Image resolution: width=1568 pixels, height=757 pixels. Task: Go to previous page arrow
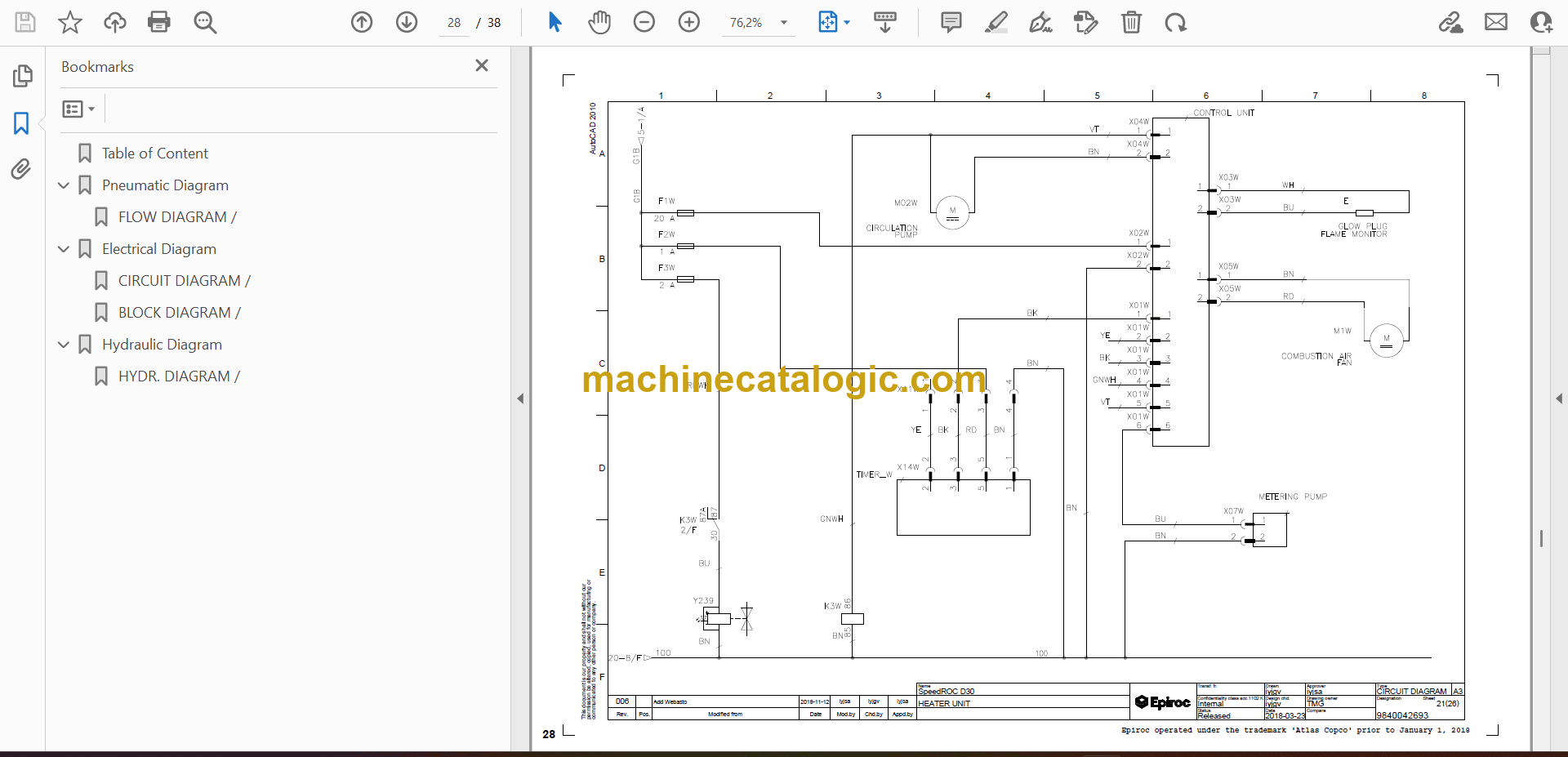pyautogui.click(x=362, y=22)
